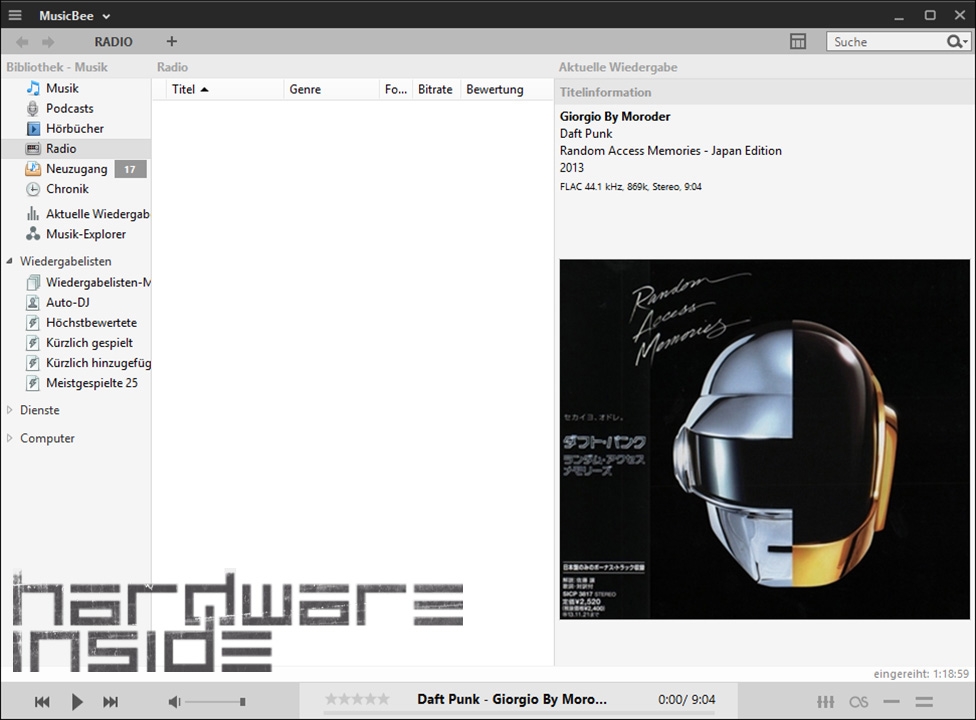
Task: Click the Suche search field
Action: click(885, 42)
